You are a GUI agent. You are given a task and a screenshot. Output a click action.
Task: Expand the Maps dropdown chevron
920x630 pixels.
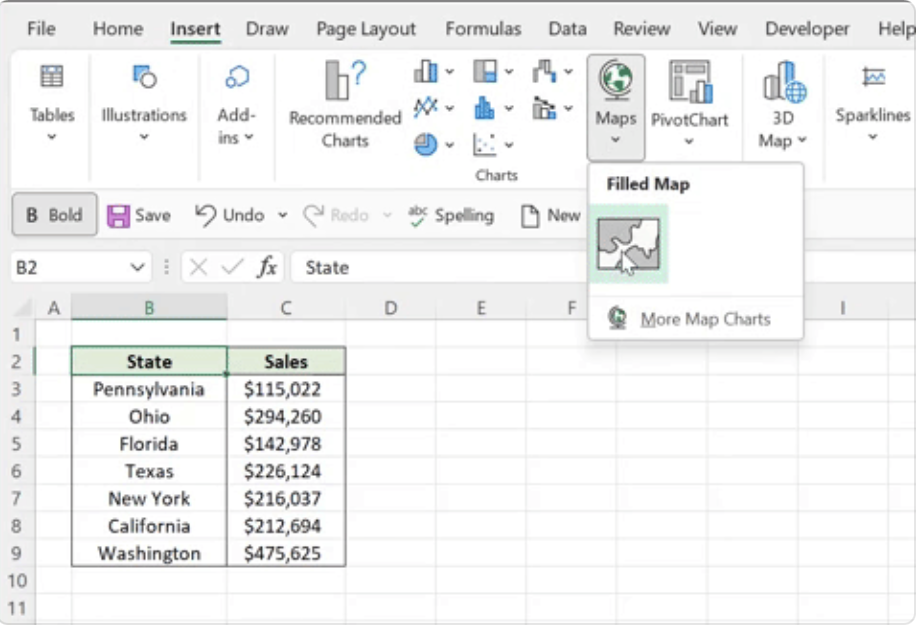[x=615, y=140]
